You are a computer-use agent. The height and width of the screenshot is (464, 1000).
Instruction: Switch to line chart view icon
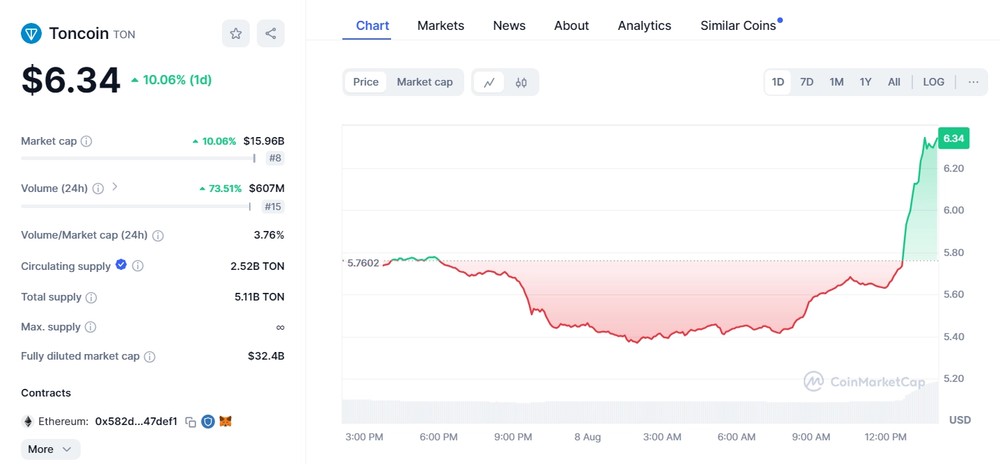pos(489,82)
